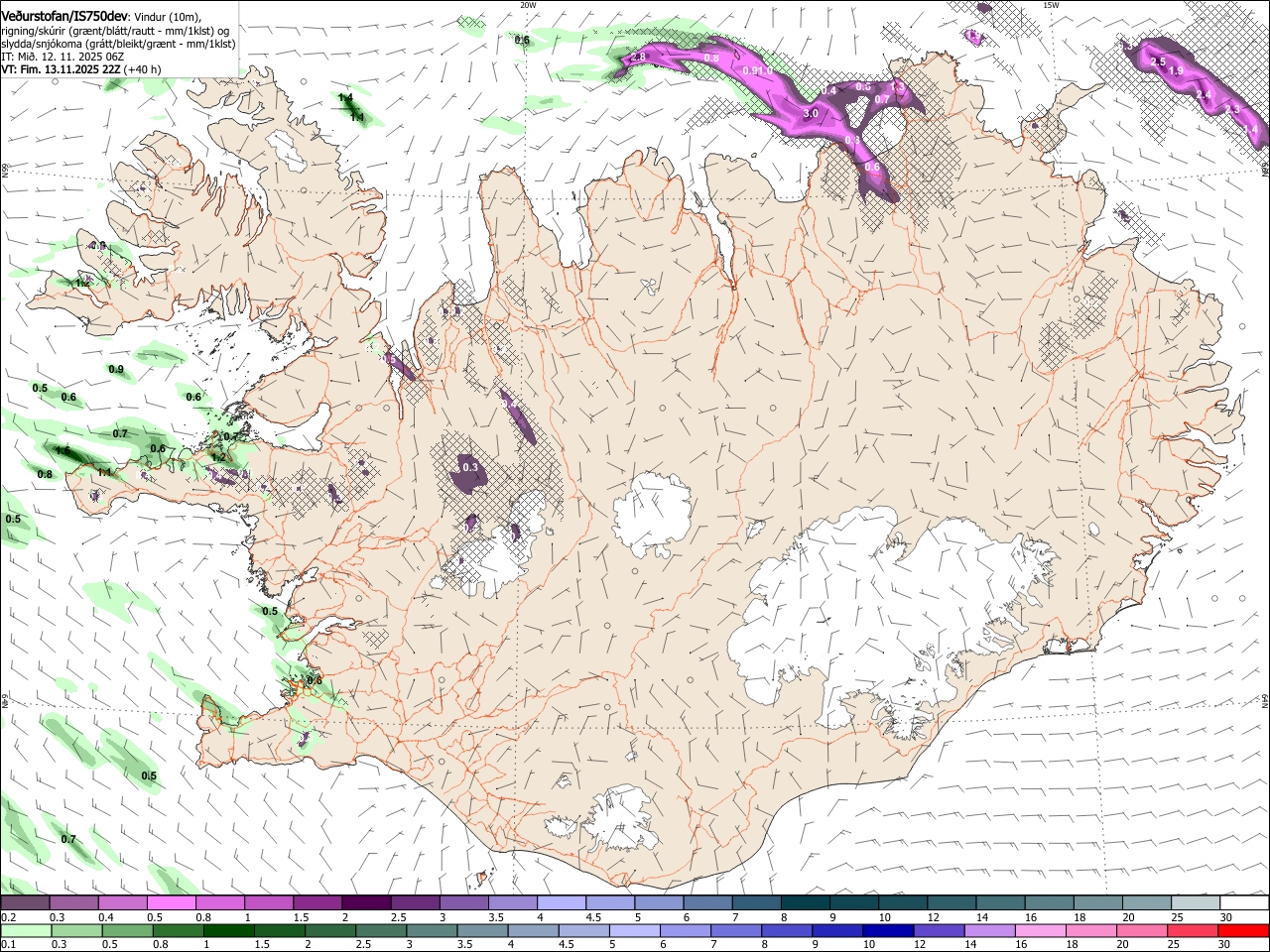This screenshot has width=1270, height=952.
Task: Click the 2.4 snowfall value in the northeast band
Action: pos(1205,95)
